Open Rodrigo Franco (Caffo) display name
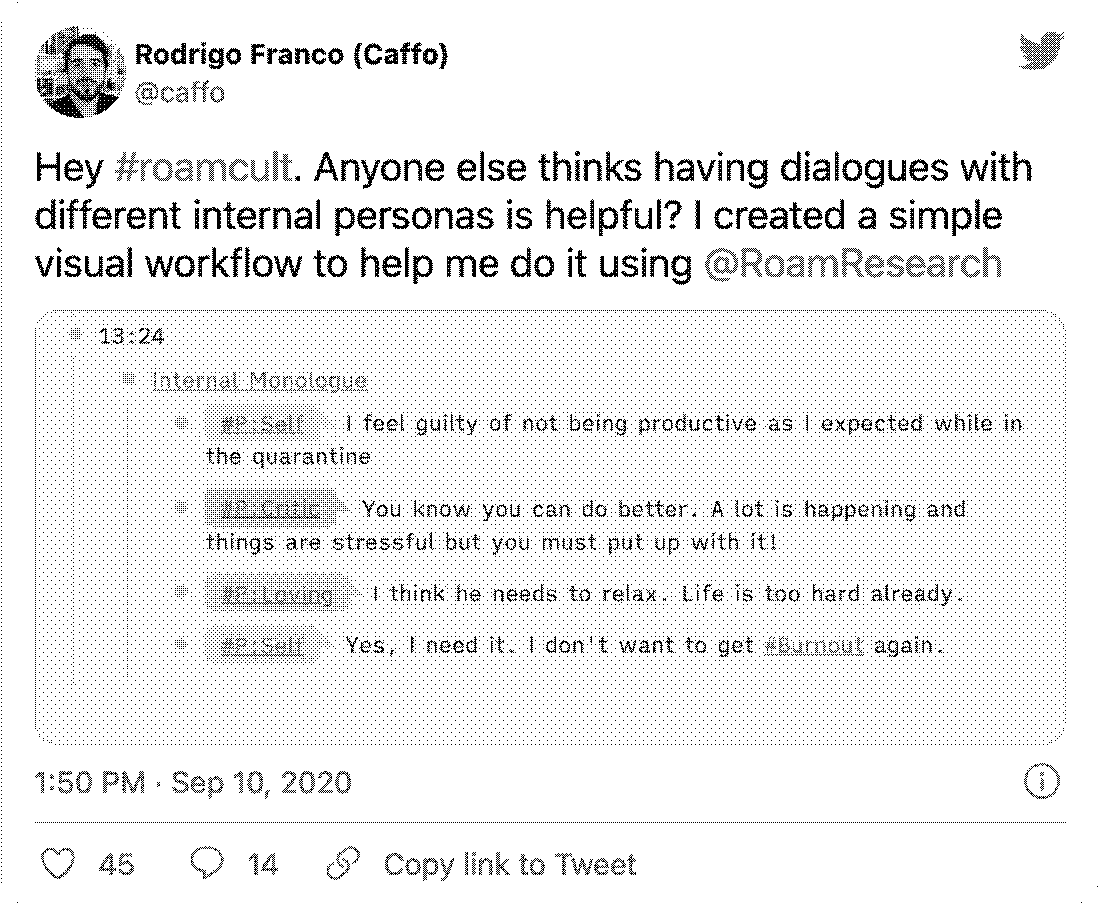Viewport: 1100px width, 904px height. point(291,54)
